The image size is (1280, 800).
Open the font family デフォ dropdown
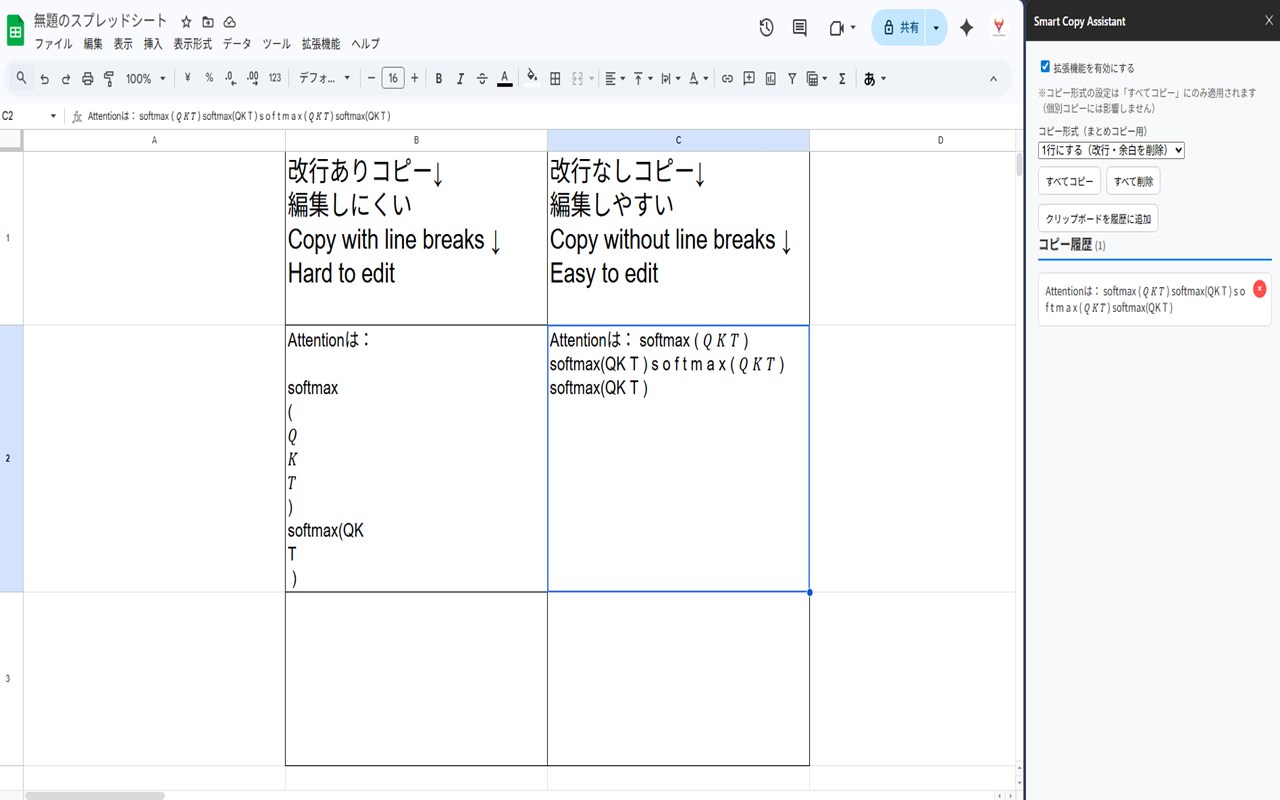click(325, 78)
